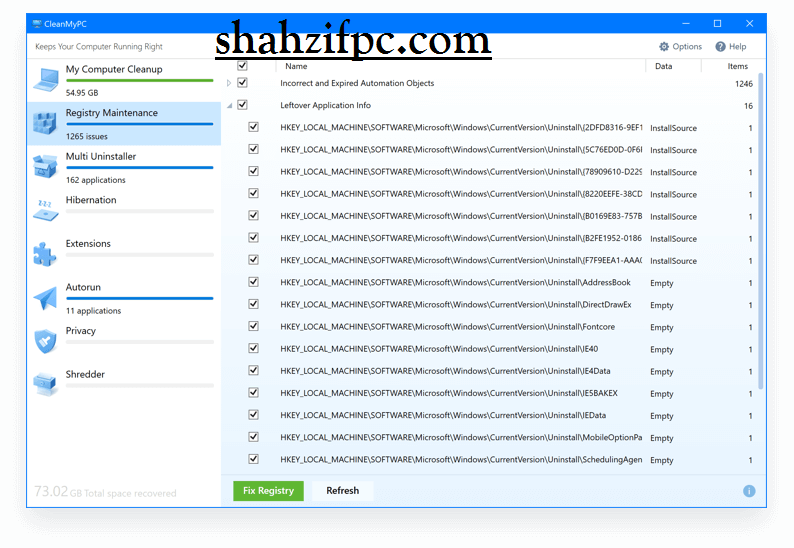Viewport: 794px width, 548px height.
Task: Toggle checkbox for the Uninstall\AddressBook entry
Action: point(253,282)
